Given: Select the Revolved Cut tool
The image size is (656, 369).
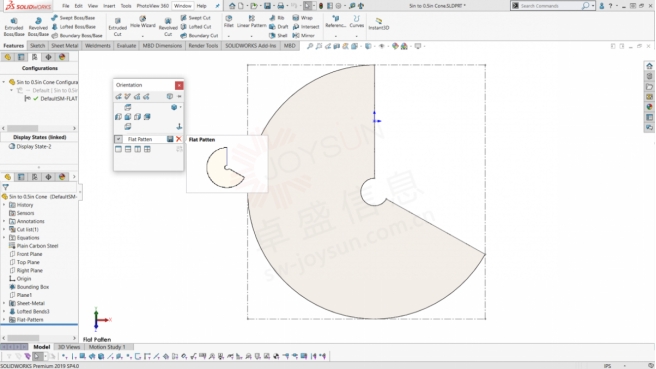Looking at the screenshot, I should coord(168,27).
